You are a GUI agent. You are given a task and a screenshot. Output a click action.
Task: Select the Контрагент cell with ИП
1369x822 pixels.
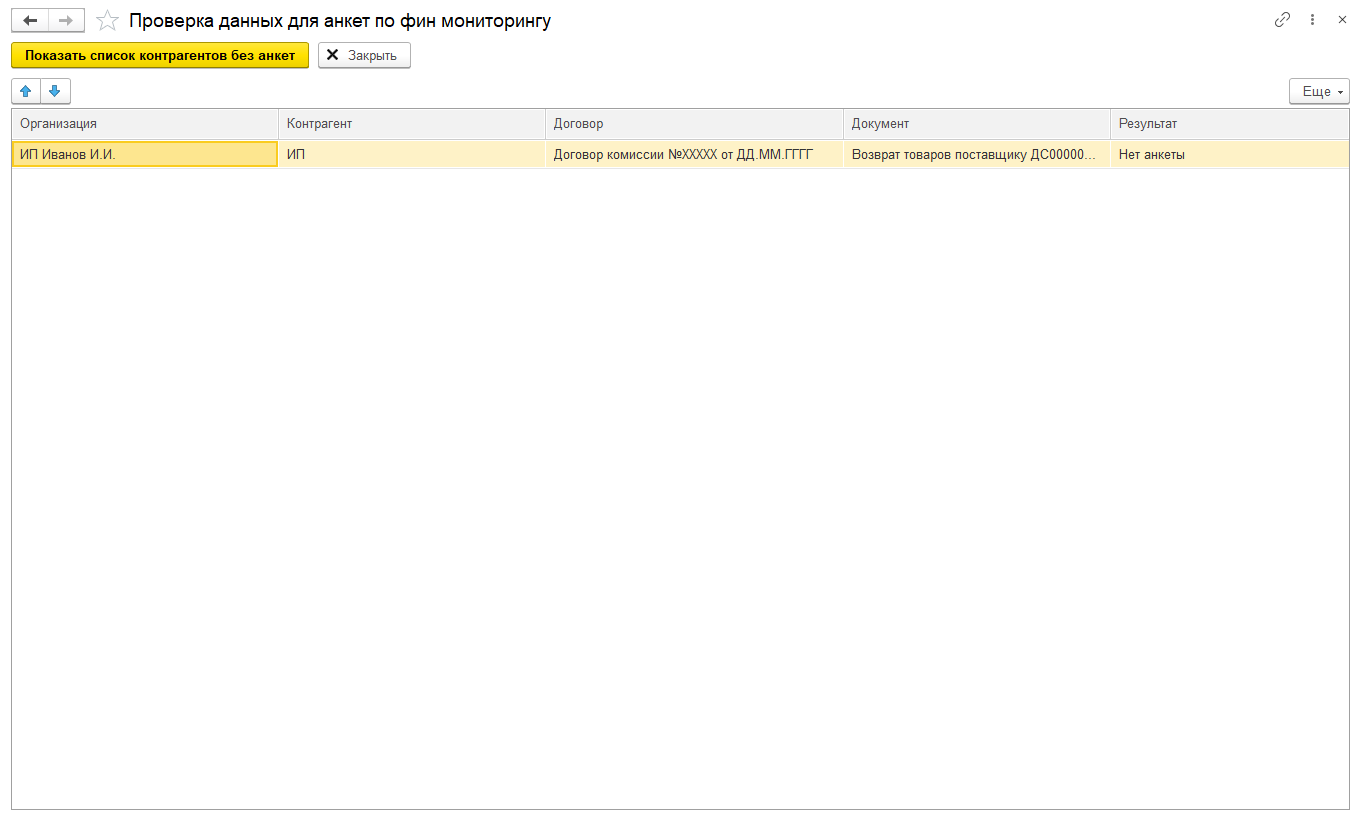[412, 154]
